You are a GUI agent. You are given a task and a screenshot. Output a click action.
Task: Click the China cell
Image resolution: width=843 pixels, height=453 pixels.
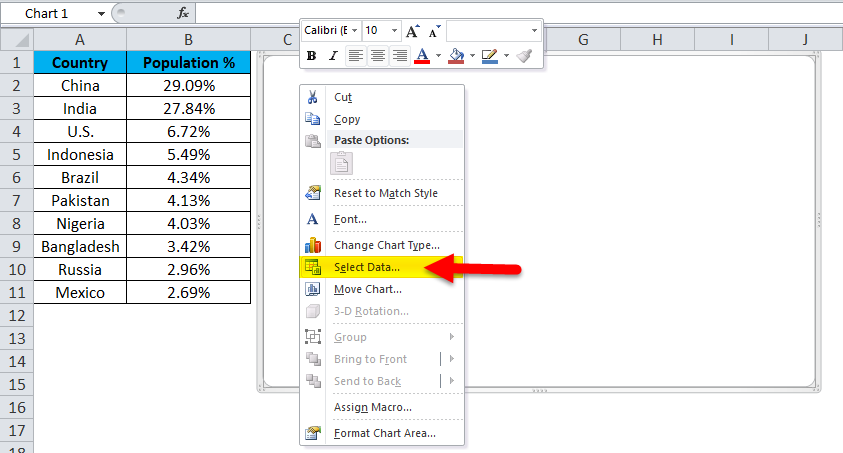point(80,85)
